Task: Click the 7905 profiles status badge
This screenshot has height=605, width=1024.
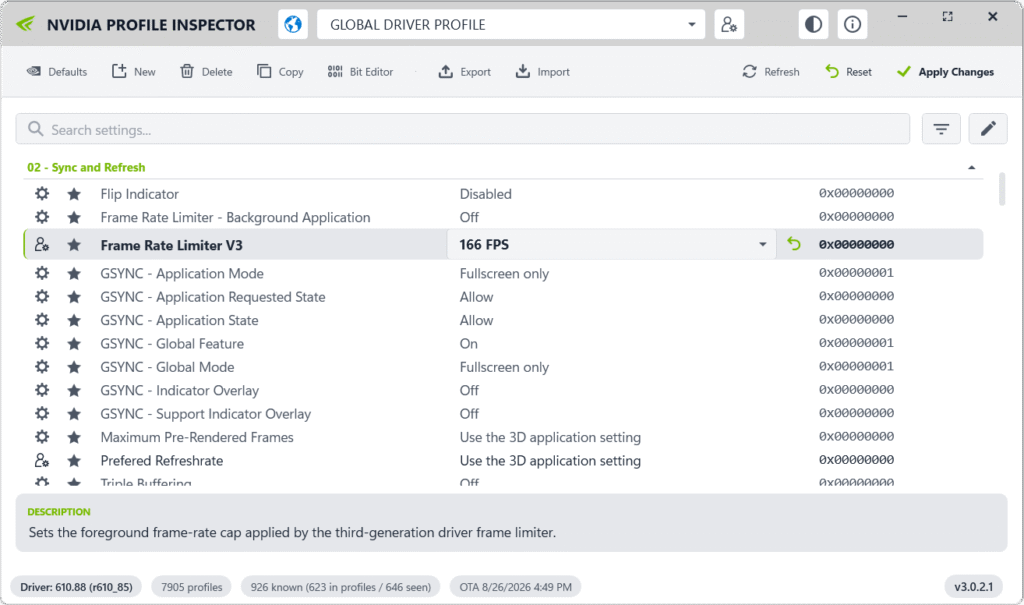Action: (191, 587)
